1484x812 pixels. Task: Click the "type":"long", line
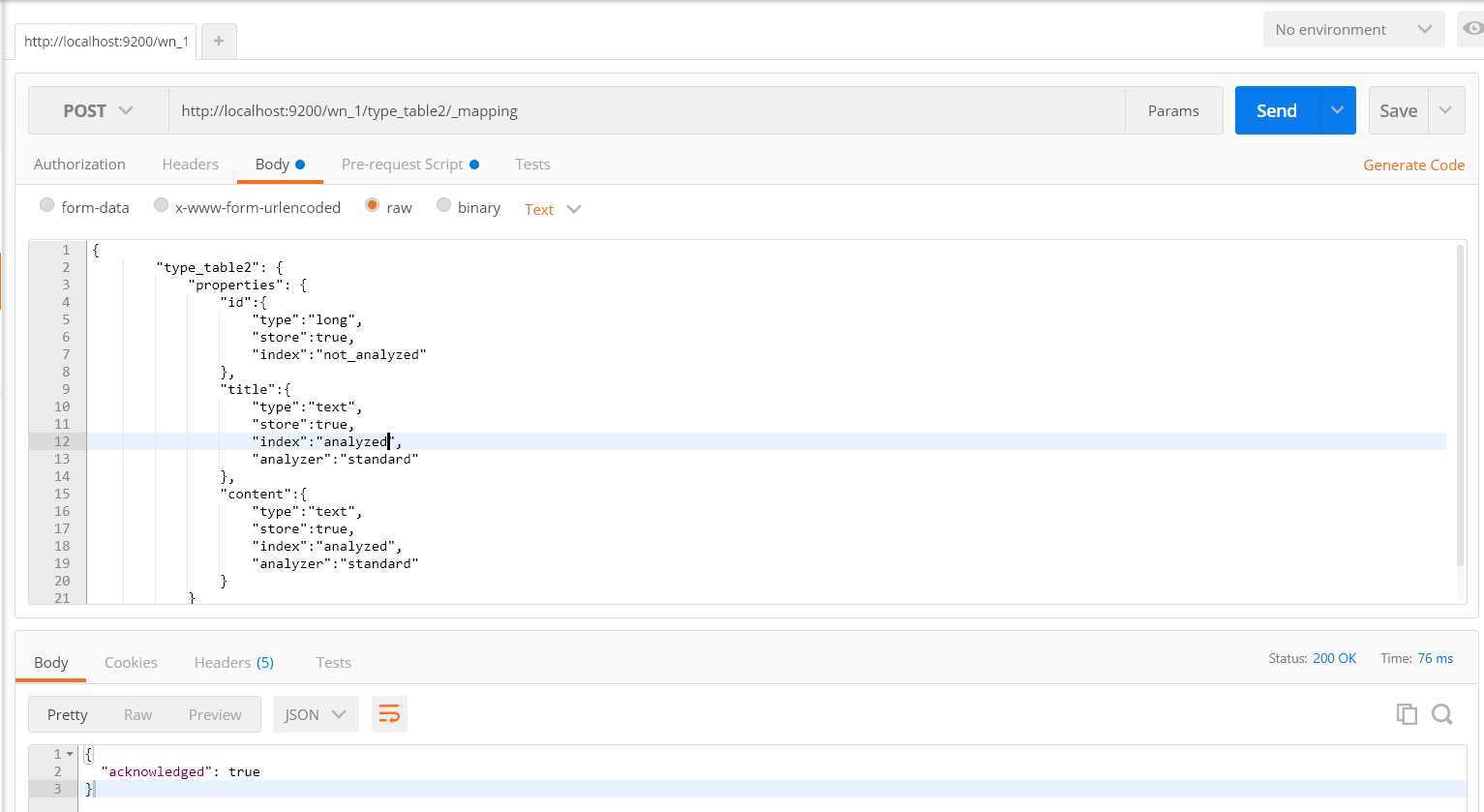click(307, 319)
